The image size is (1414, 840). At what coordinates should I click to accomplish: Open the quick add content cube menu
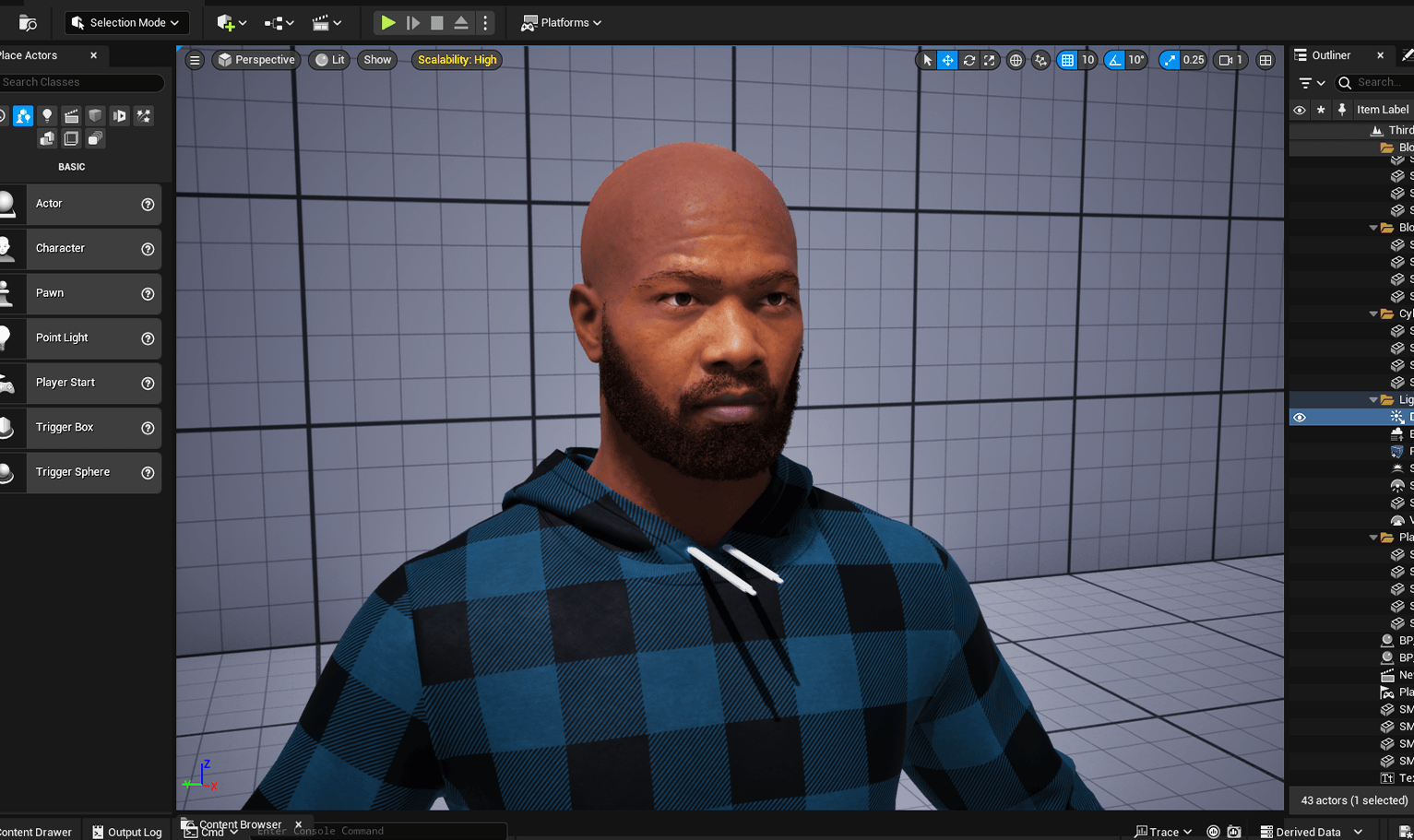point(232,23)
